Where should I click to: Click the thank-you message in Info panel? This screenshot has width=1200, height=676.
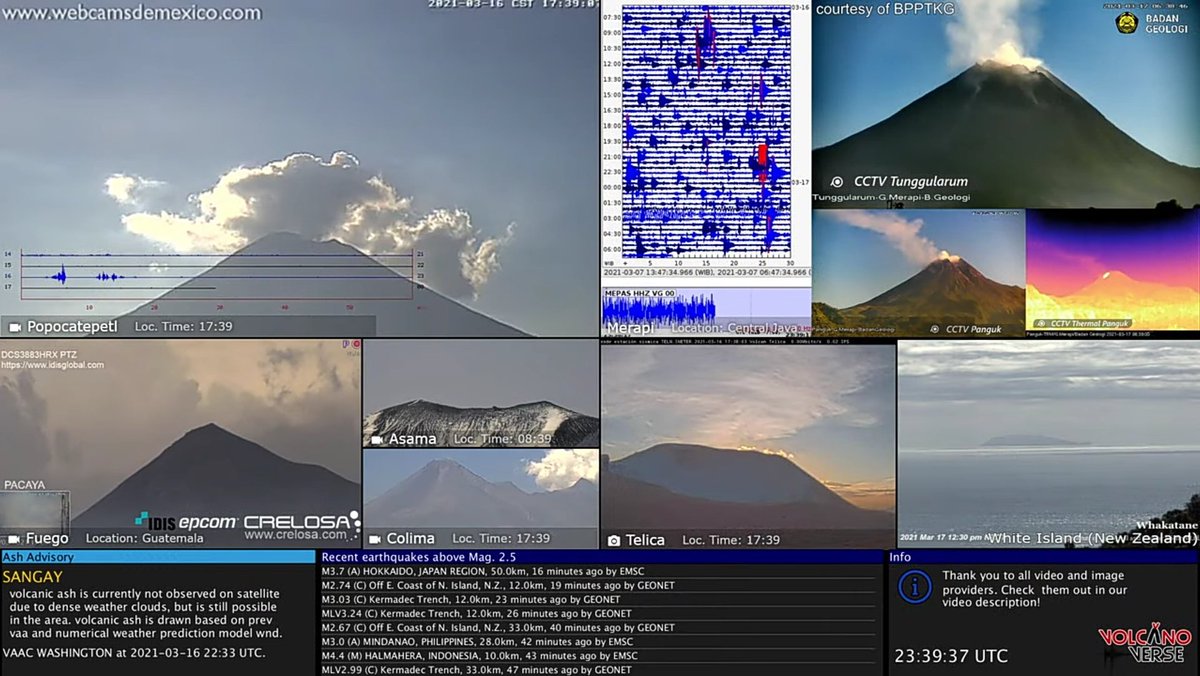(1034, 589)
